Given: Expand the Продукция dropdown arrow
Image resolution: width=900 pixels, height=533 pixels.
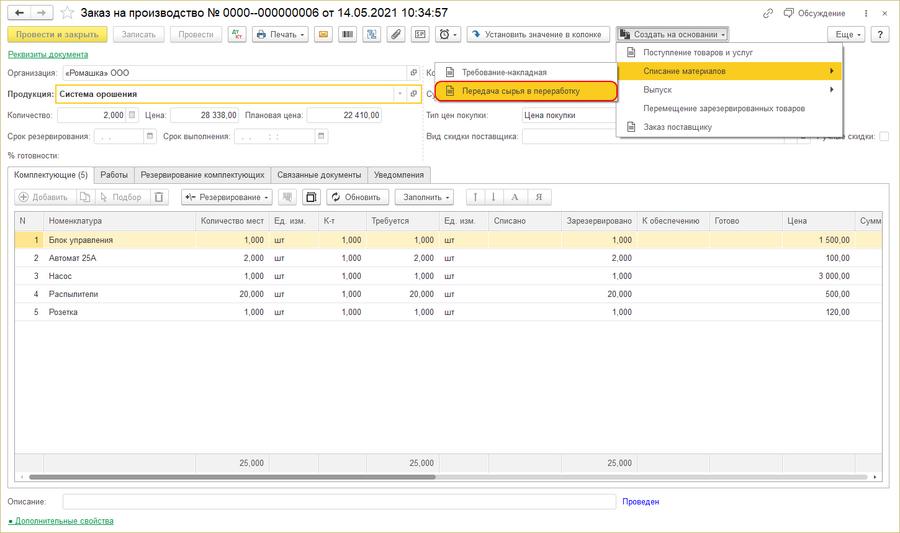Looking at the screenshot, I should [x=400, y=94].
